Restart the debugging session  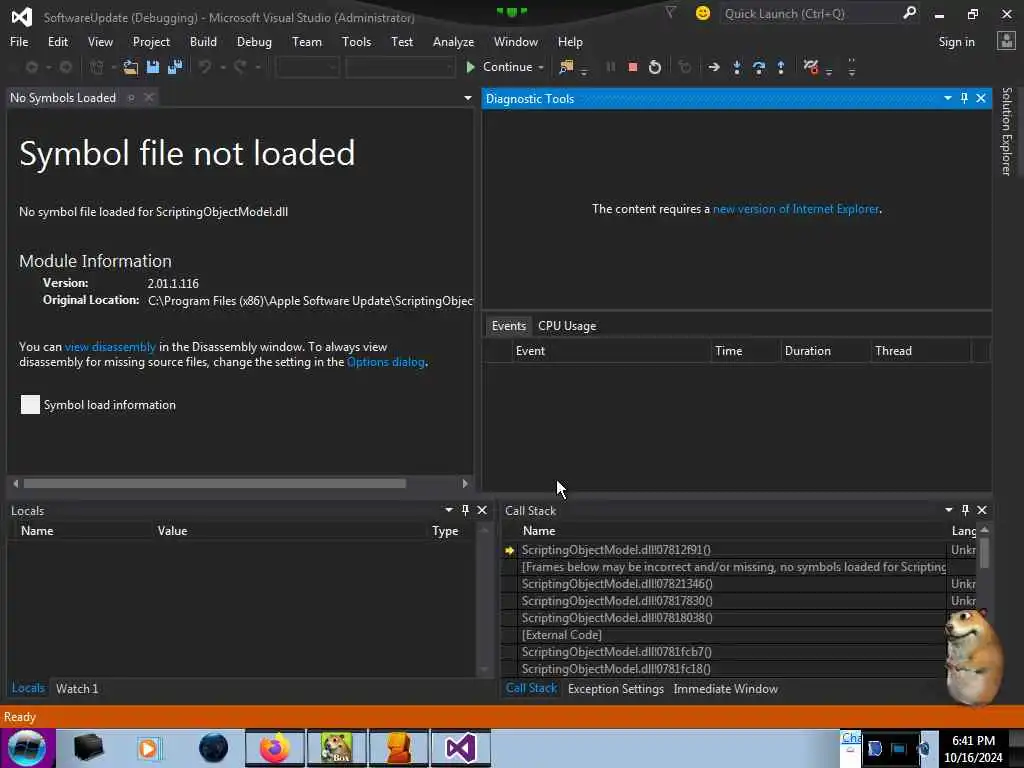654,67
